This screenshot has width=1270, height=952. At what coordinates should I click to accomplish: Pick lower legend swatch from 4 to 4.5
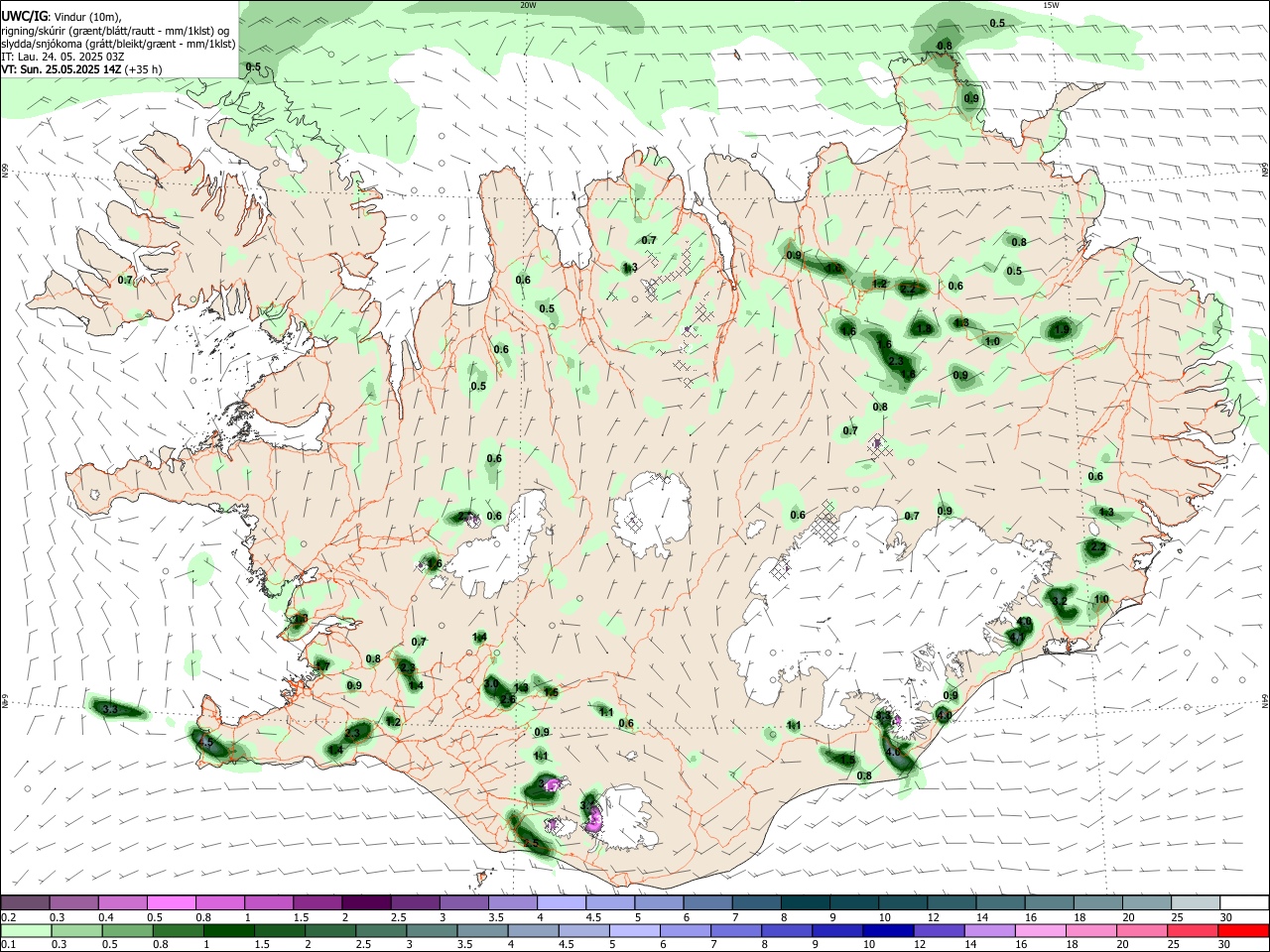(x=534, y=930)
